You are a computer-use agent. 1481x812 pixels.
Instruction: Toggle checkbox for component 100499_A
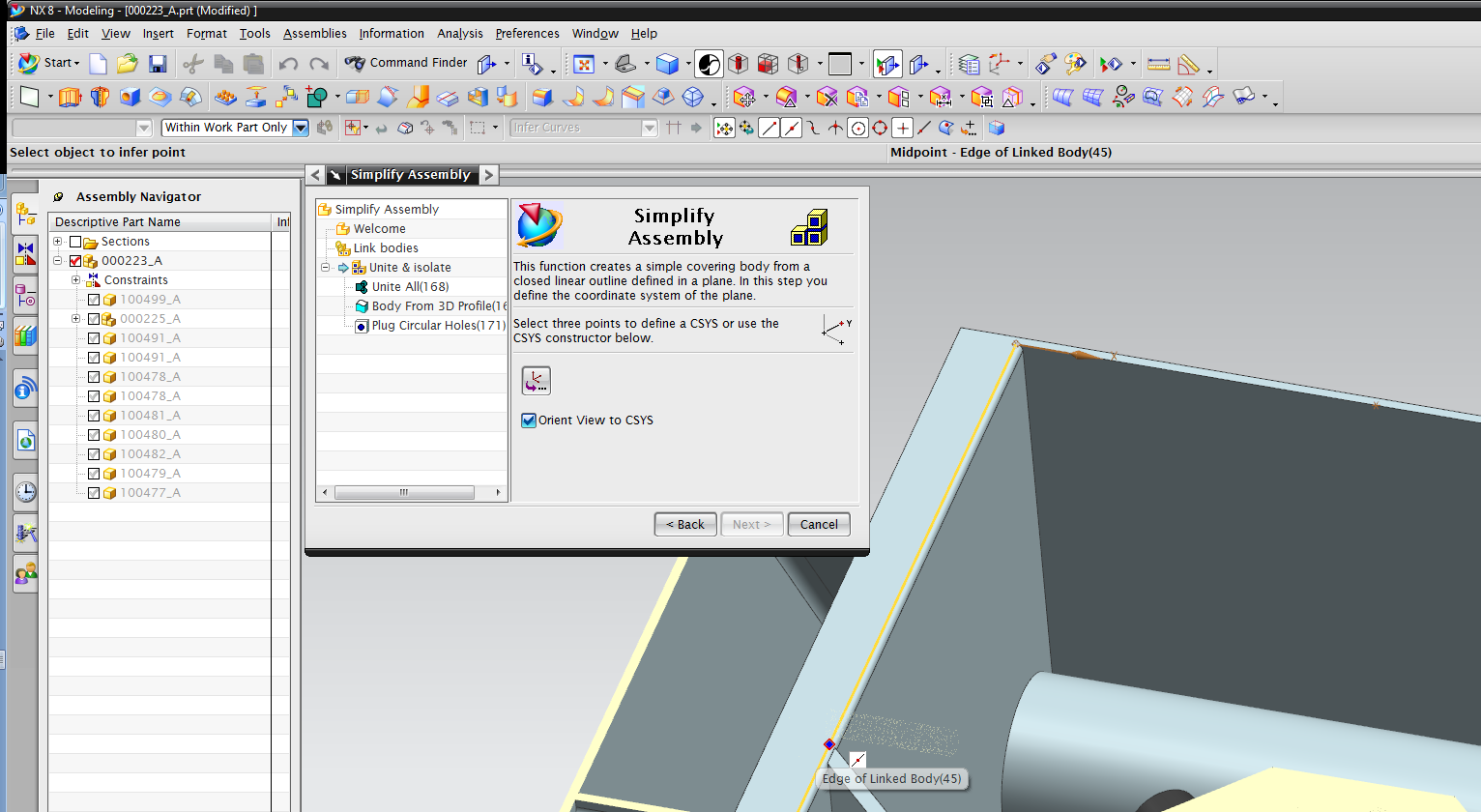tap(94, 300)
